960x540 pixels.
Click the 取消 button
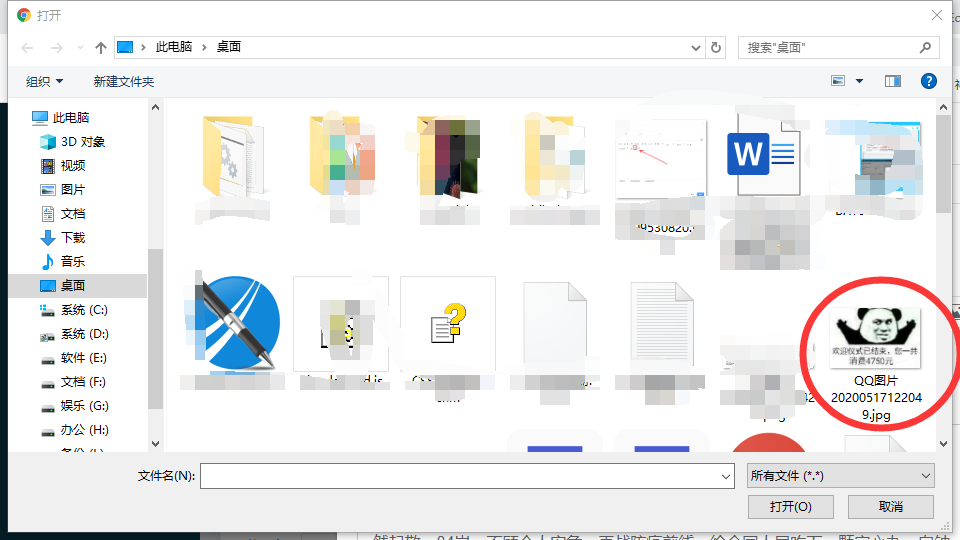click(x=890, y=506)
